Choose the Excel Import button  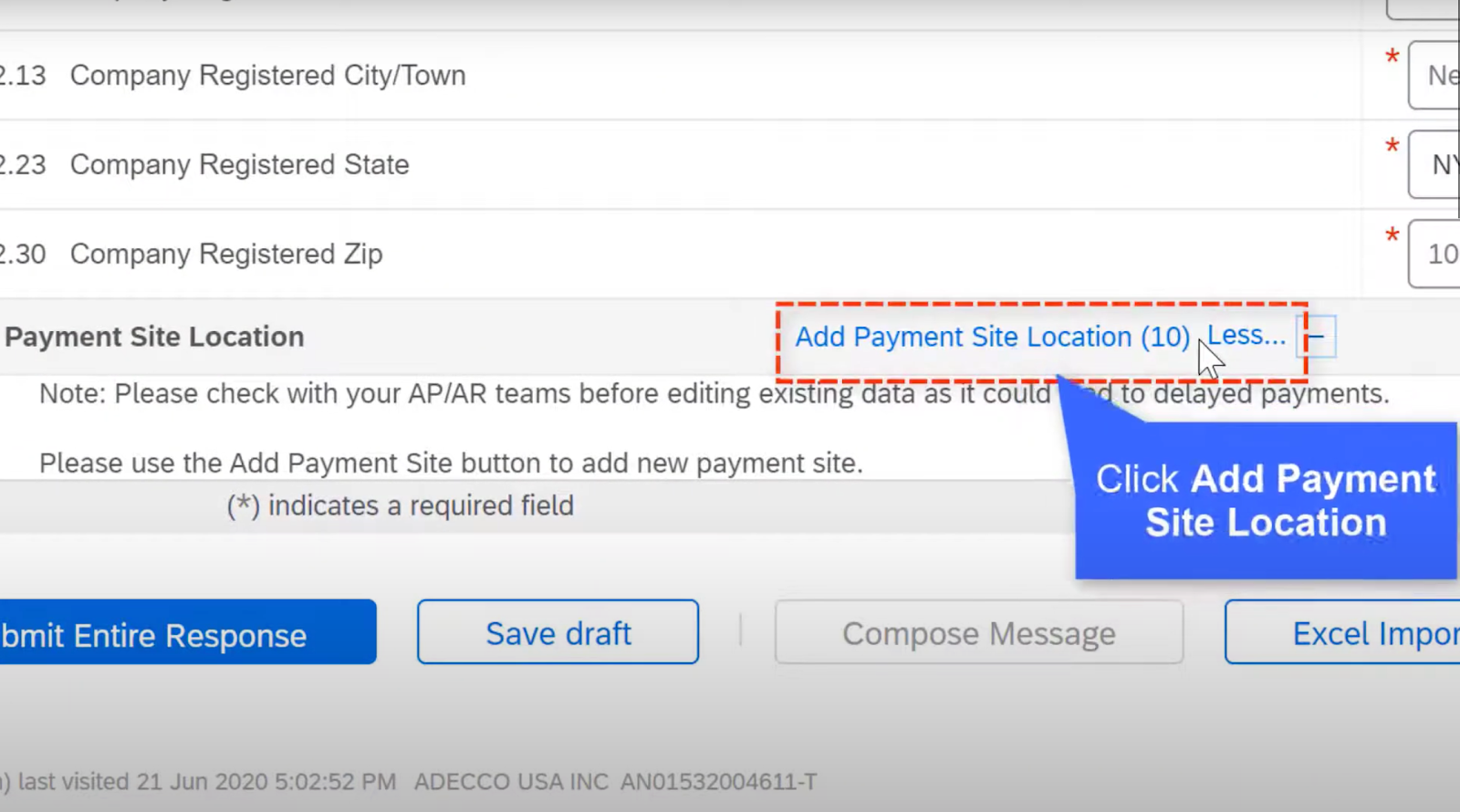[x=1342, y=632]
